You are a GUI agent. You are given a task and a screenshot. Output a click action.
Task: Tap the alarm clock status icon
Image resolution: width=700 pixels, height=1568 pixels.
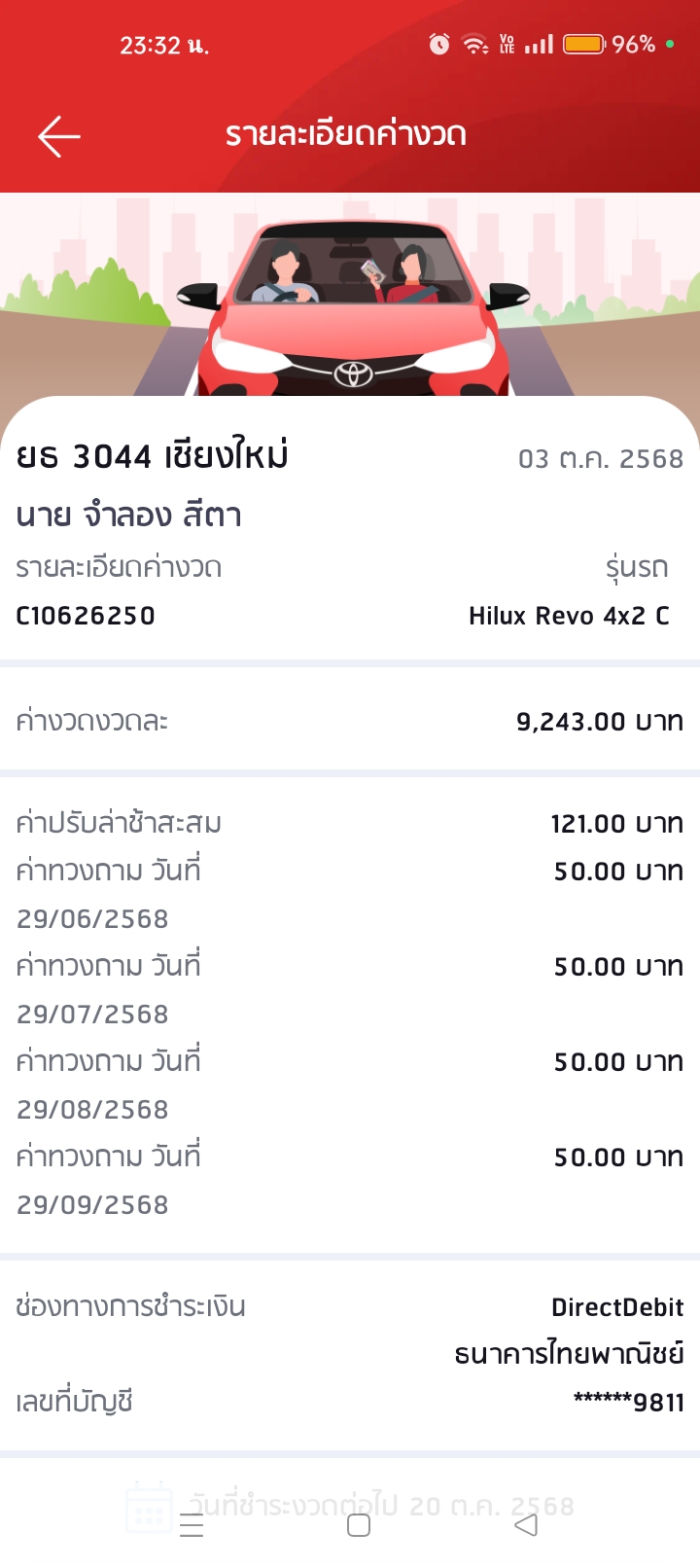click(439, 44)
